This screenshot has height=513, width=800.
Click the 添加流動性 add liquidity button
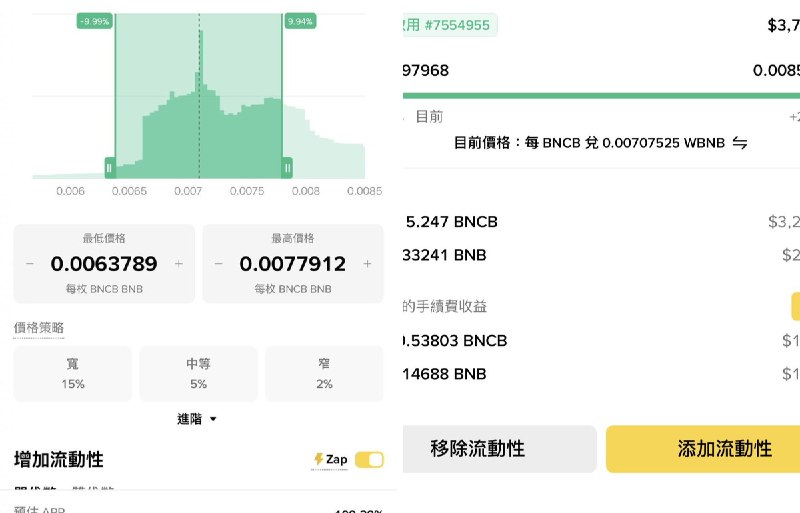703,449
